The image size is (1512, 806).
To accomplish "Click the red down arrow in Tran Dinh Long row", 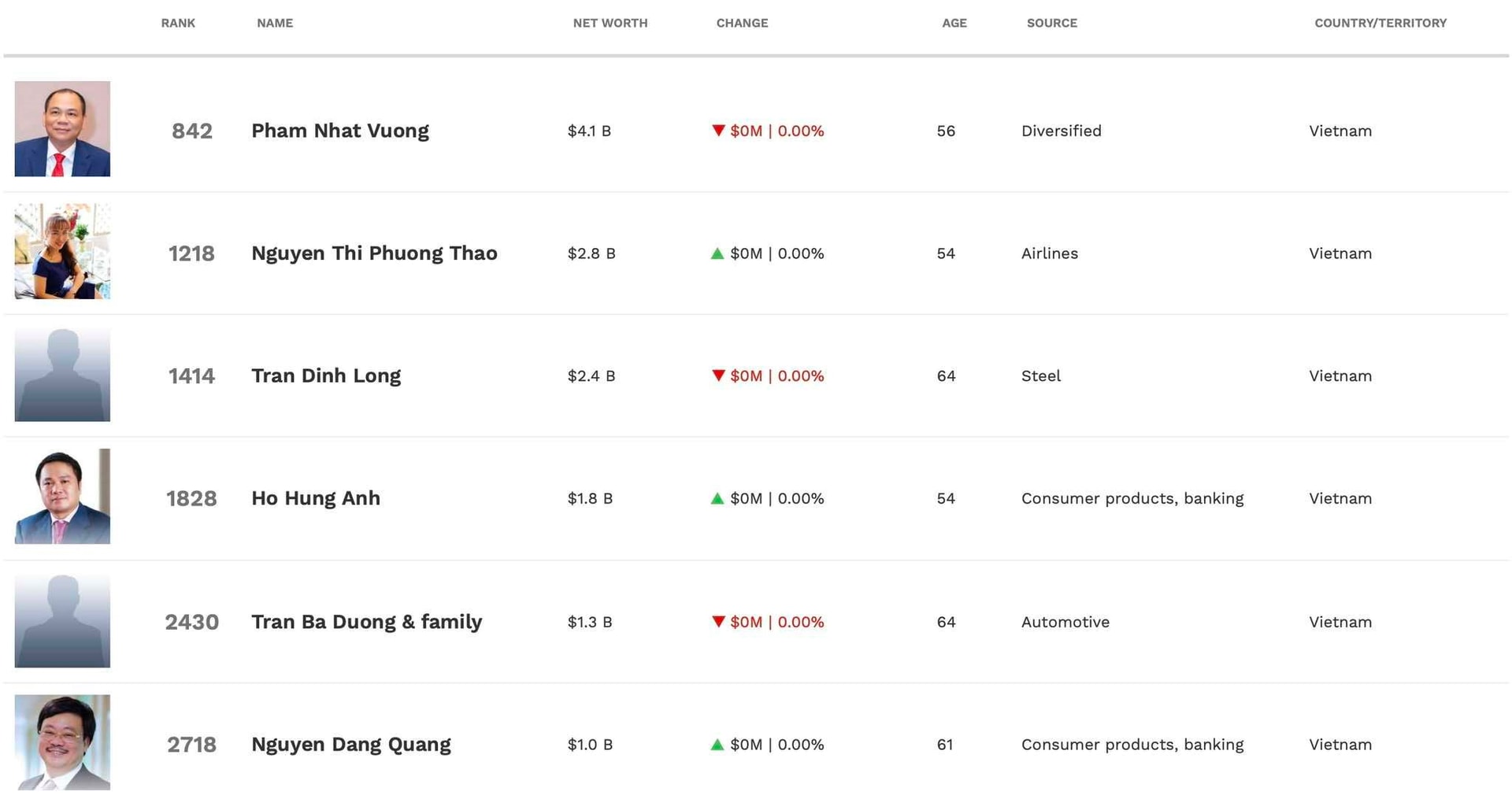I will click(x=717, y=375).
